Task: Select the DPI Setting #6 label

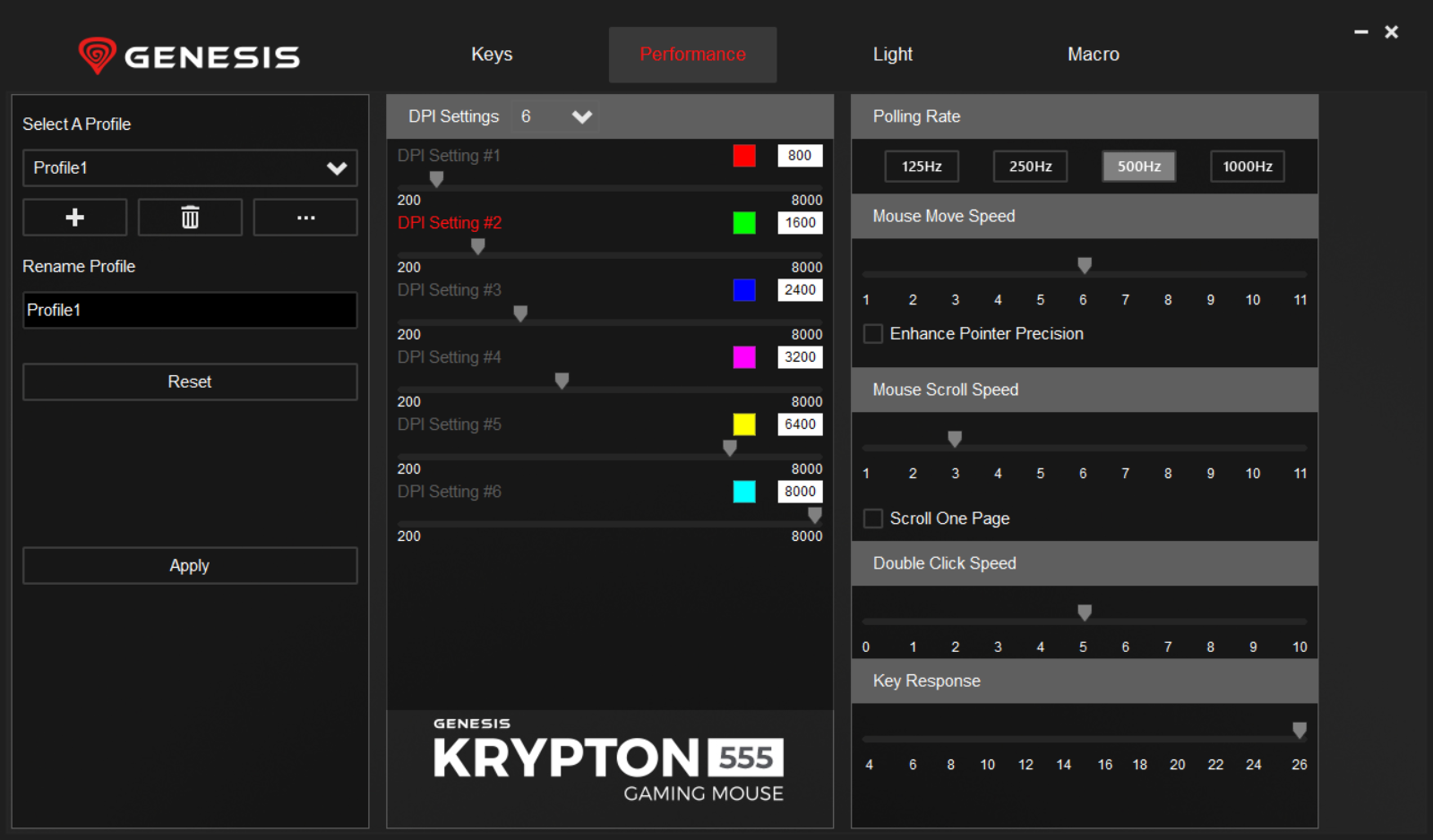Action: click(450, 492)
